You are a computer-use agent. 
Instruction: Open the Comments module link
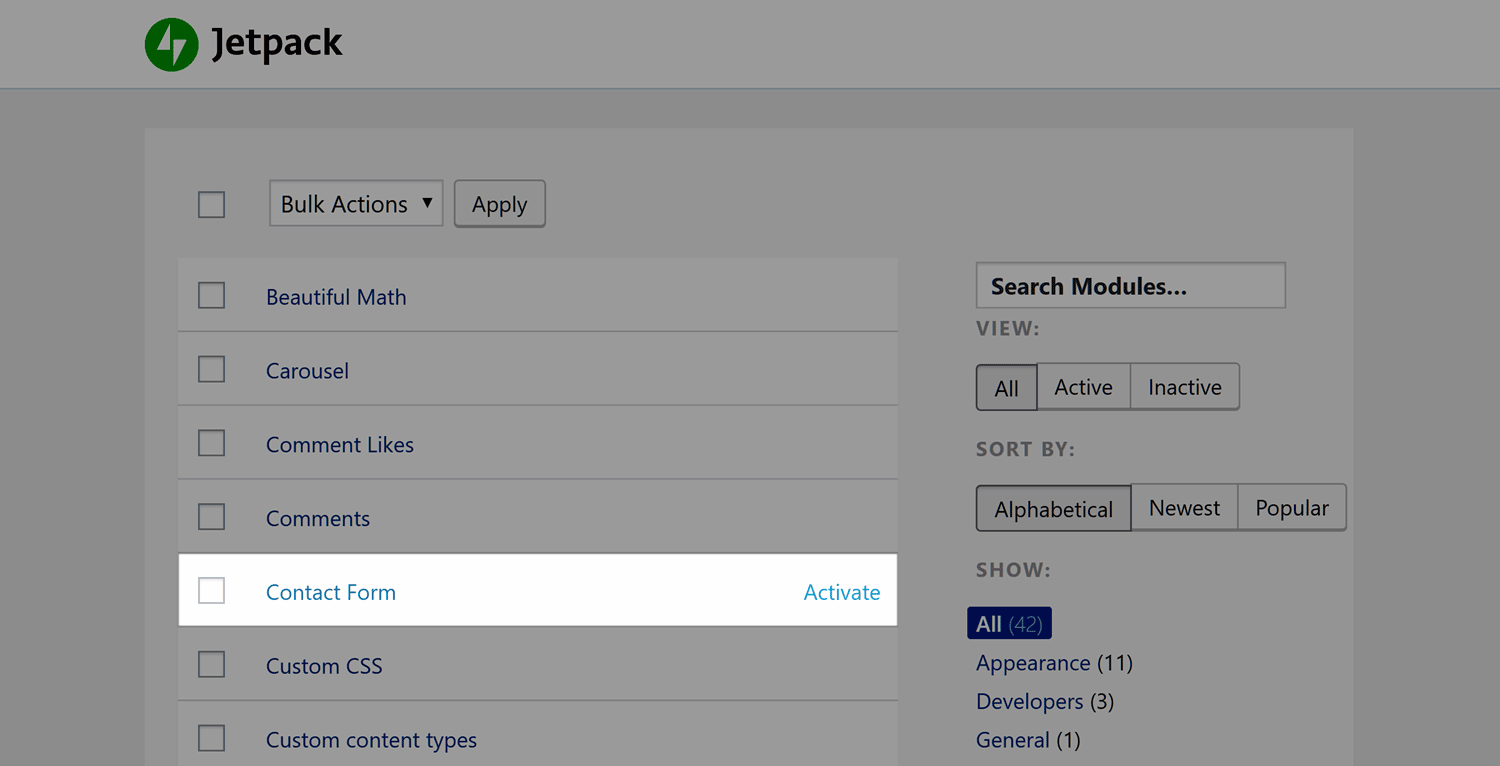[318, 519]
